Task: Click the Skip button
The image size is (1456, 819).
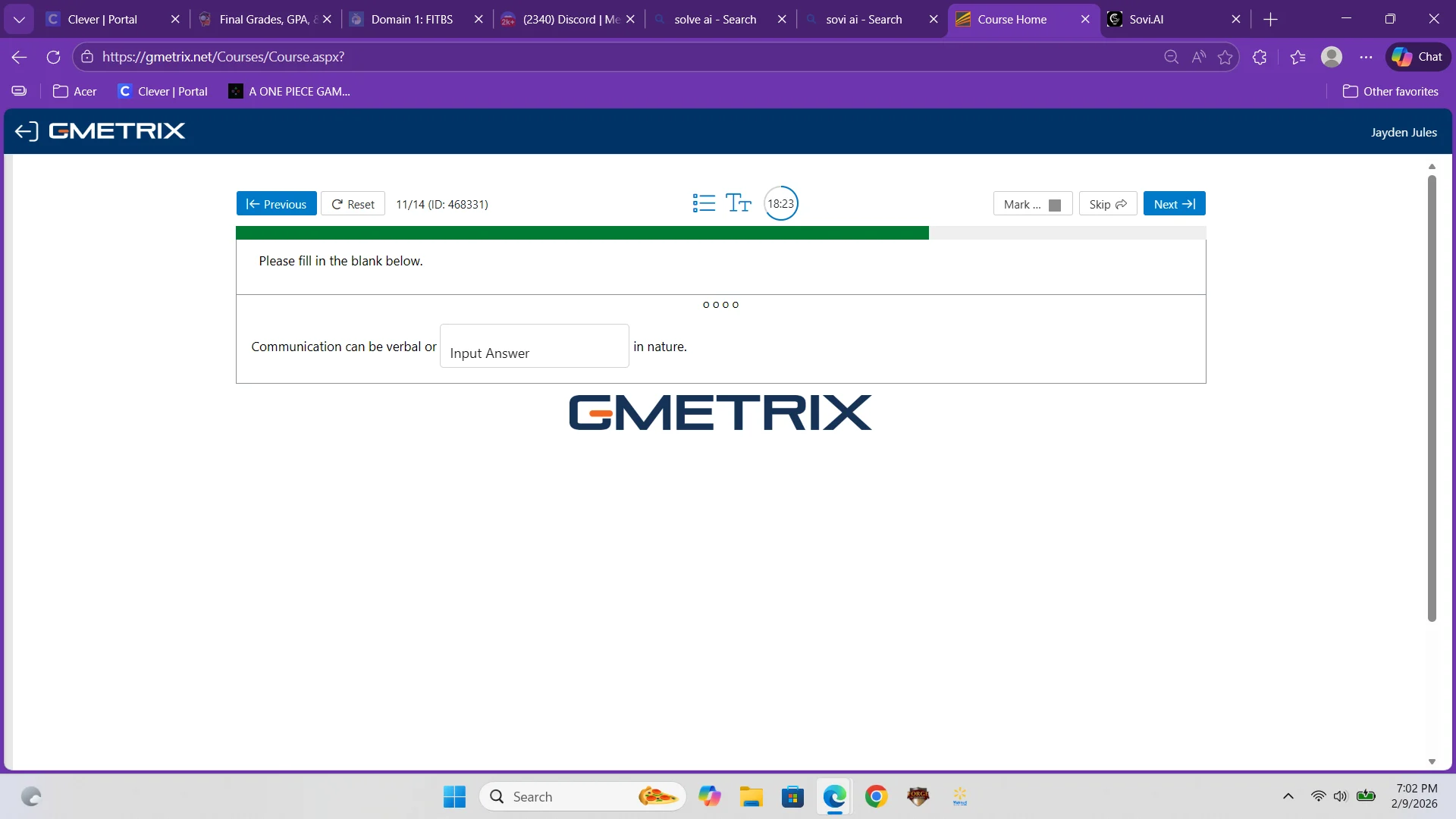Action: pos(1107,204)
